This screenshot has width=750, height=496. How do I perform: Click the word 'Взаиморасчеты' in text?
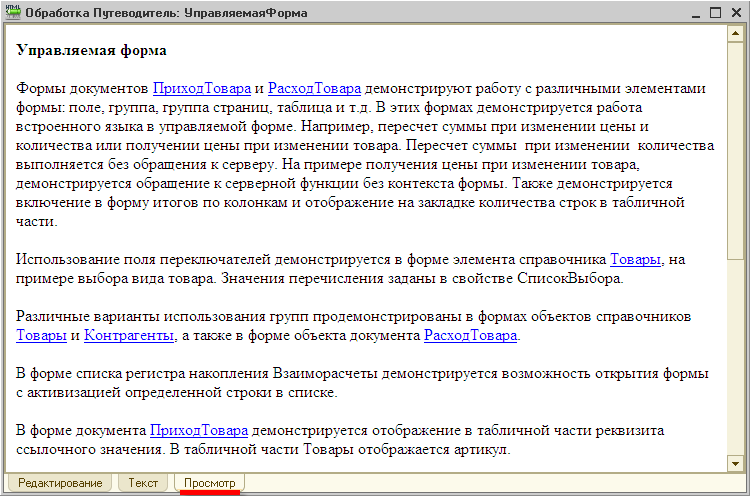click(x=325, y=373)
